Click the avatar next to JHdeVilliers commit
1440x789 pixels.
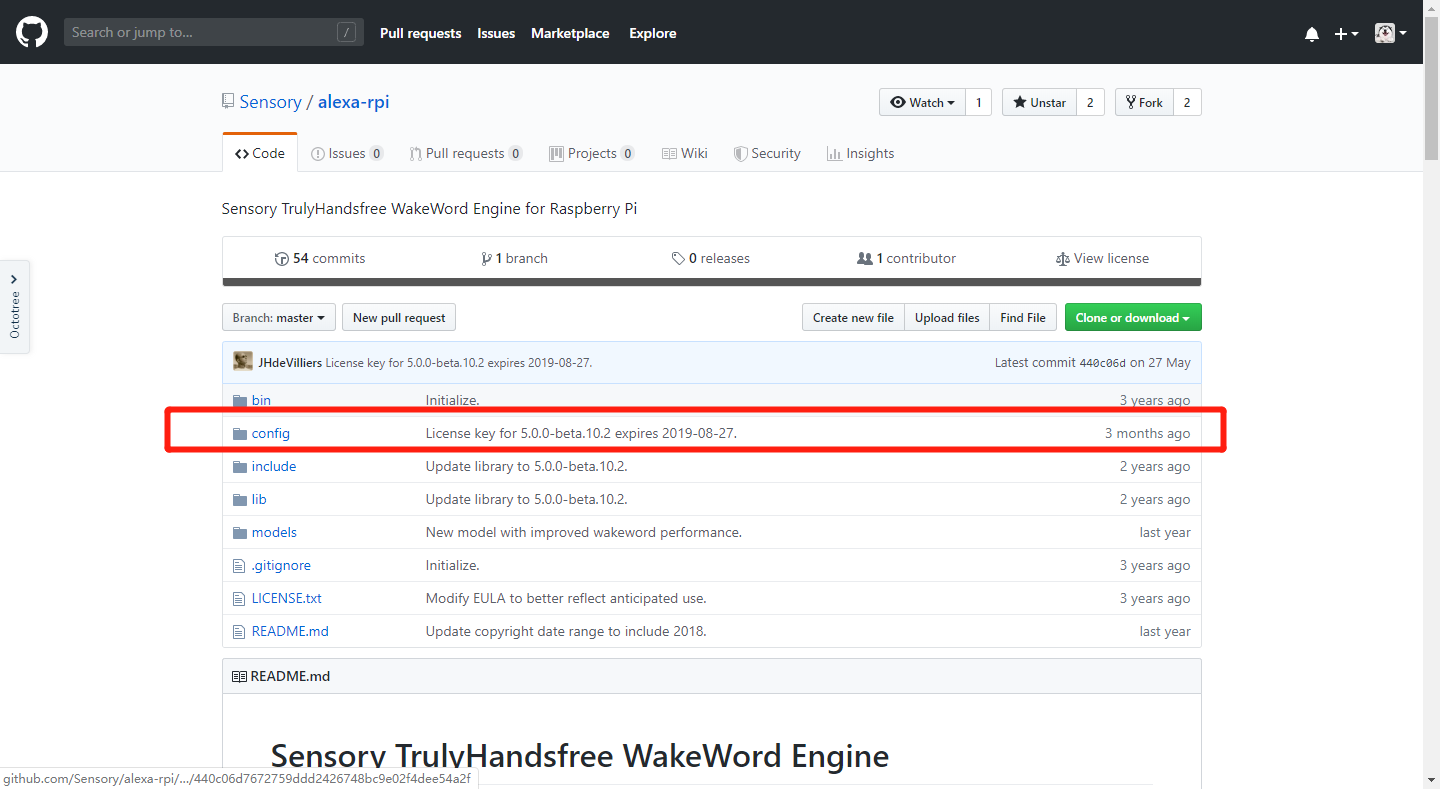[x=242, y=361]
